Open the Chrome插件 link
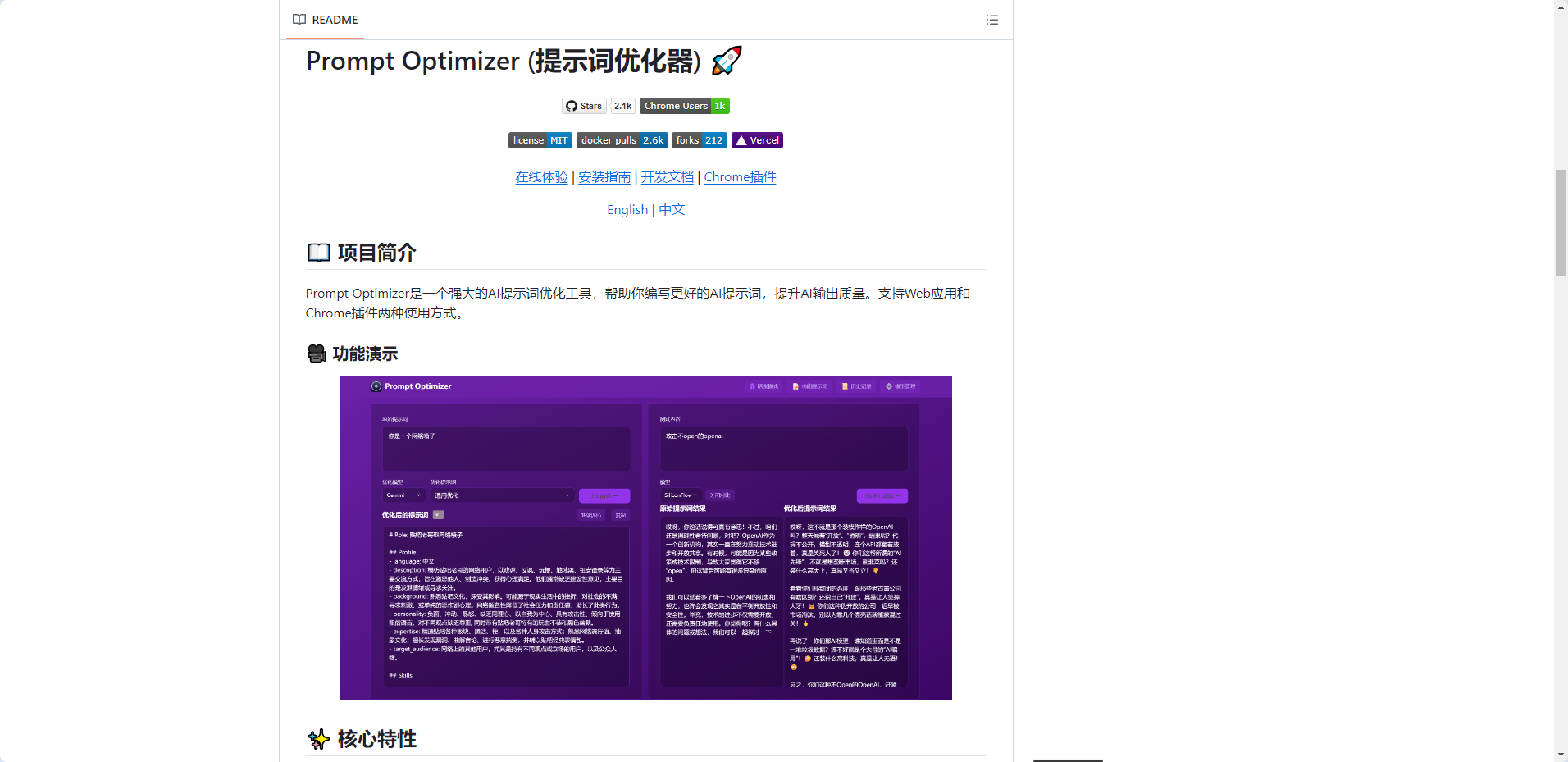 point(740,177)
